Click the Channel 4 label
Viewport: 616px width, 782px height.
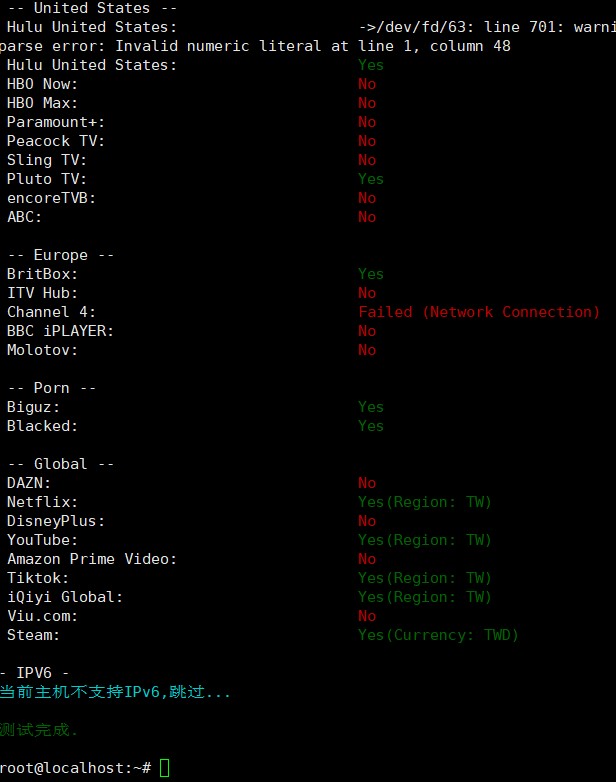click(x=51, y=312)
